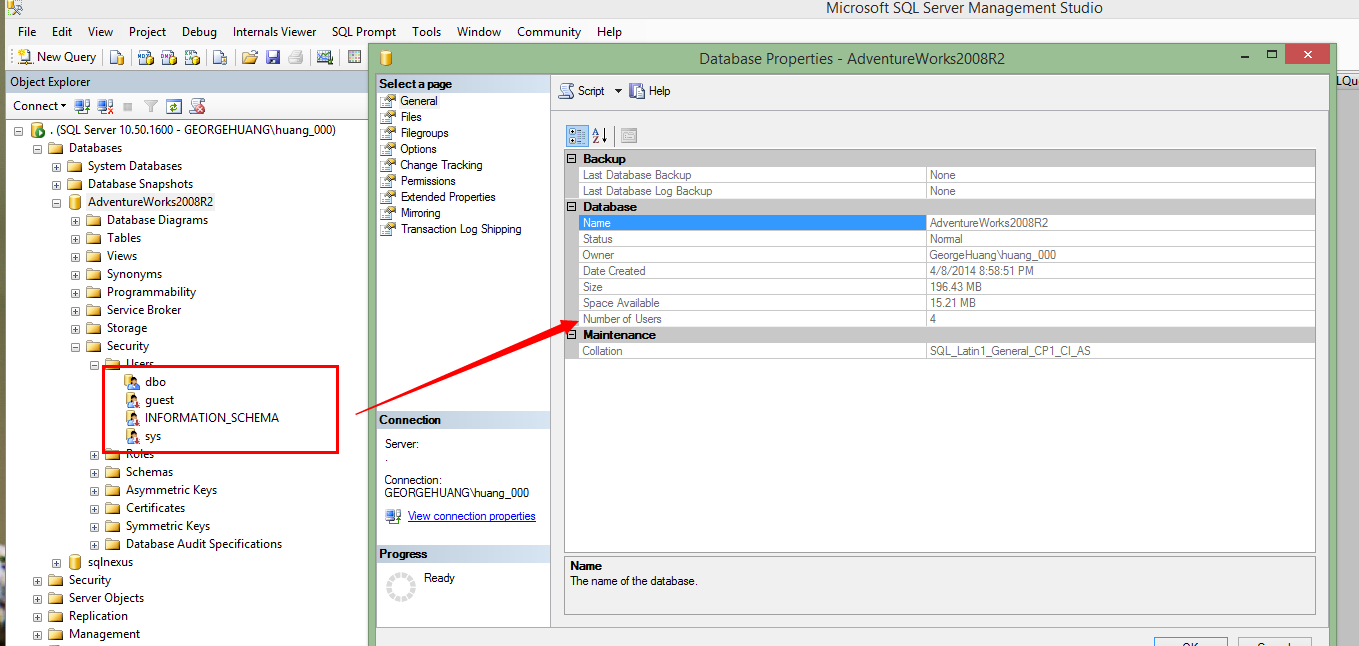Select the Certificates folder in the tree
Viewport: 1359px width, 646px height.
pos(155,508)
